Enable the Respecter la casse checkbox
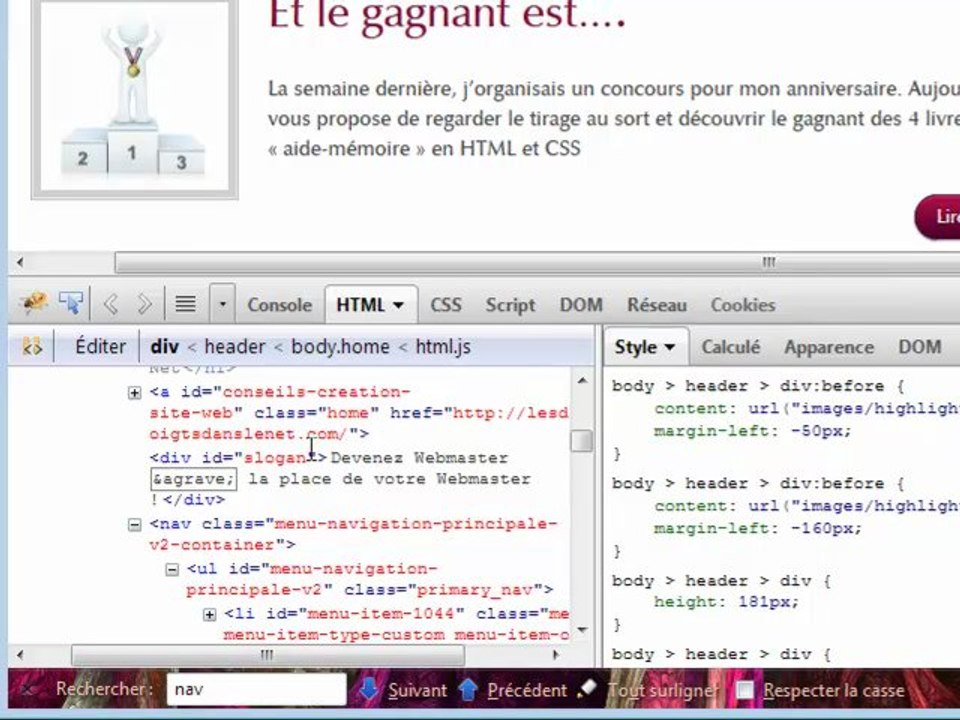 (745, 690)
